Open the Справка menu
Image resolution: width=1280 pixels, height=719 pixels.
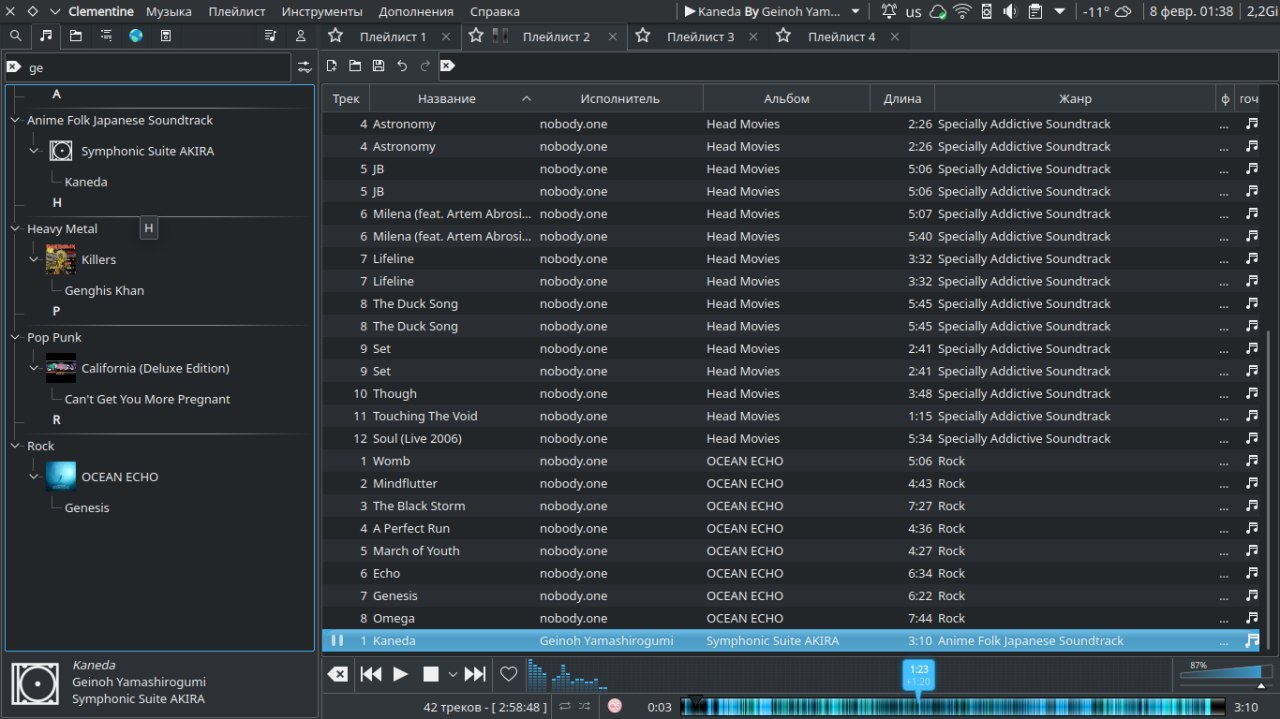click(494, 12)
